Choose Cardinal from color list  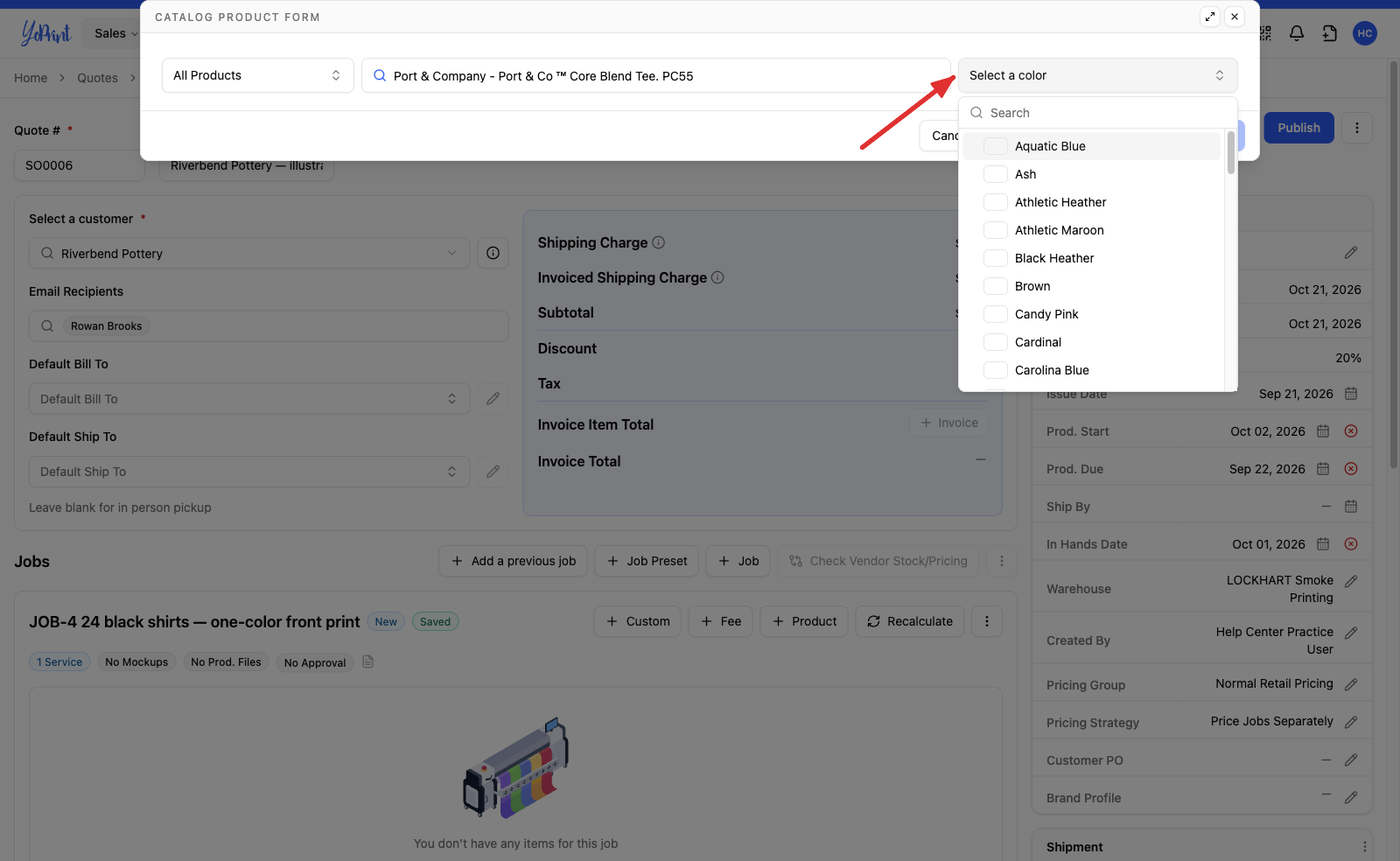click(1091, 342)
